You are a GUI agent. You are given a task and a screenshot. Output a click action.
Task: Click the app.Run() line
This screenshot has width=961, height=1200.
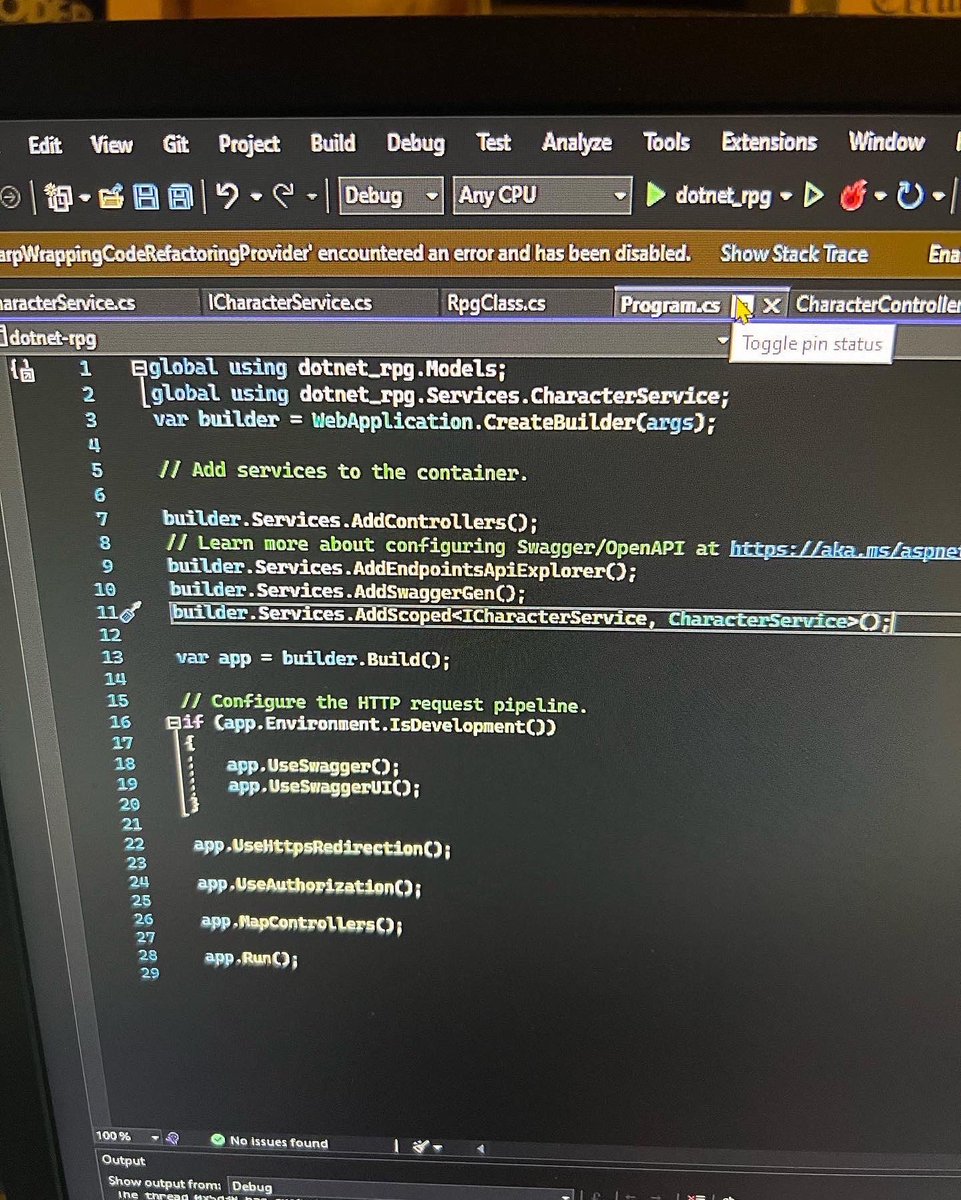[251, 958]
